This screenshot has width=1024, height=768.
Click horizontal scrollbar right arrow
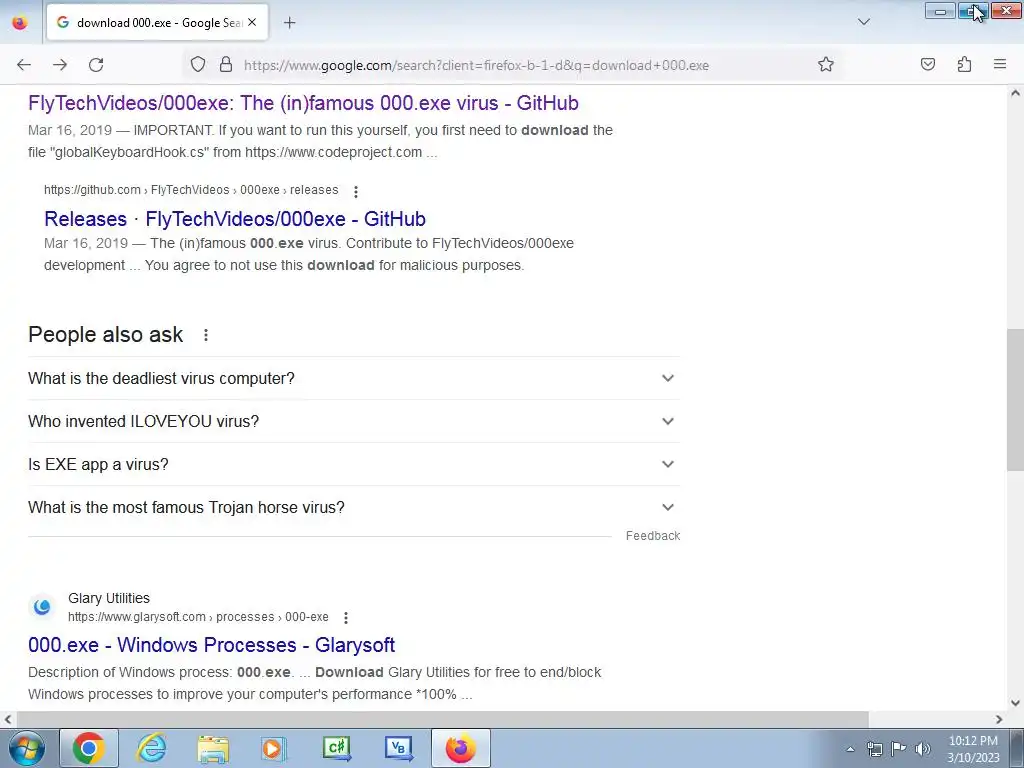[999, 719]
